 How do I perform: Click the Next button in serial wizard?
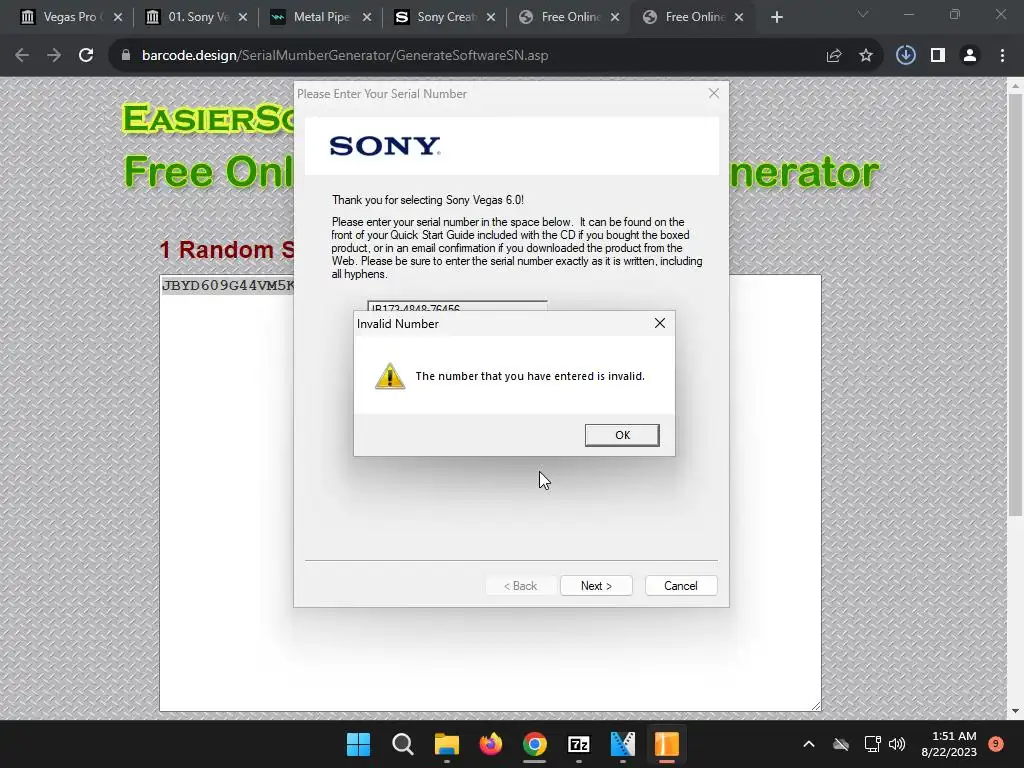[x=596, y=586]
